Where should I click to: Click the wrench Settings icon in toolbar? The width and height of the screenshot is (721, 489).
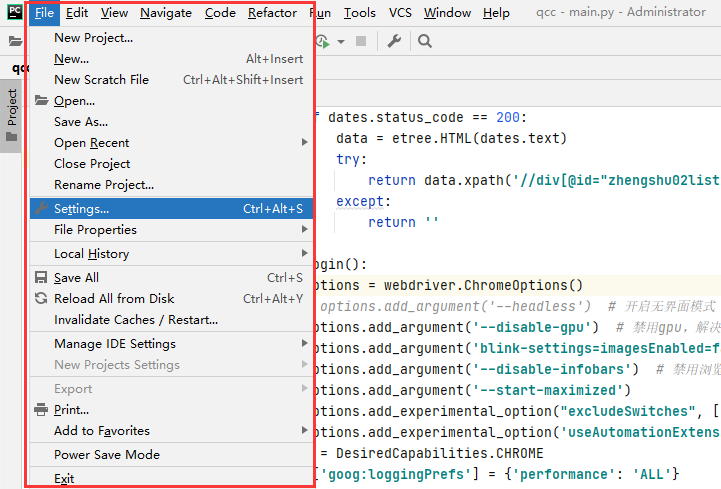pyautogui.click(x=394, y=41)
